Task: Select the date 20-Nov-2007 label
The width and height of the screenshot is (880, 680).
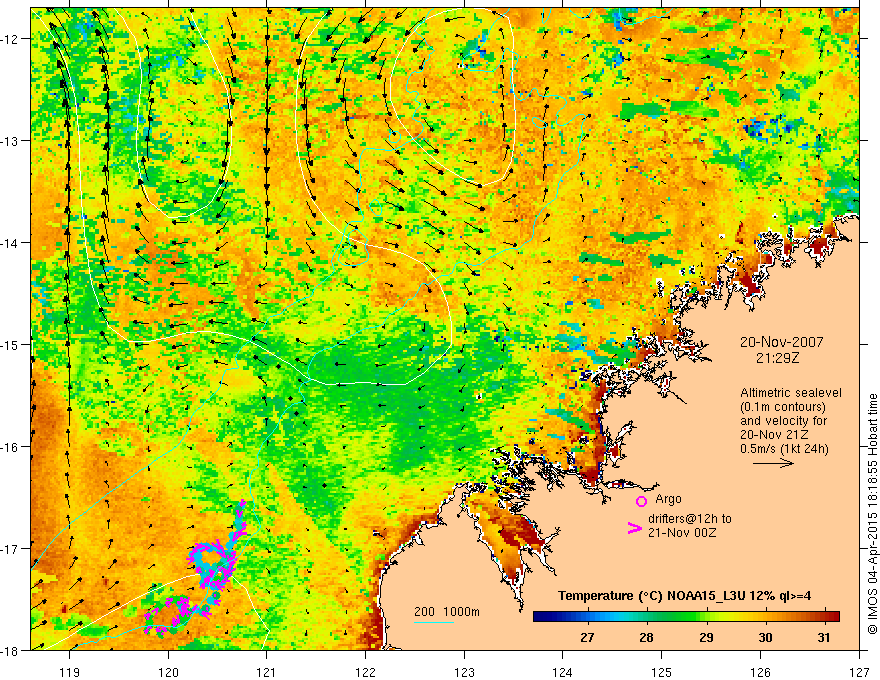Action: [781, 342]
